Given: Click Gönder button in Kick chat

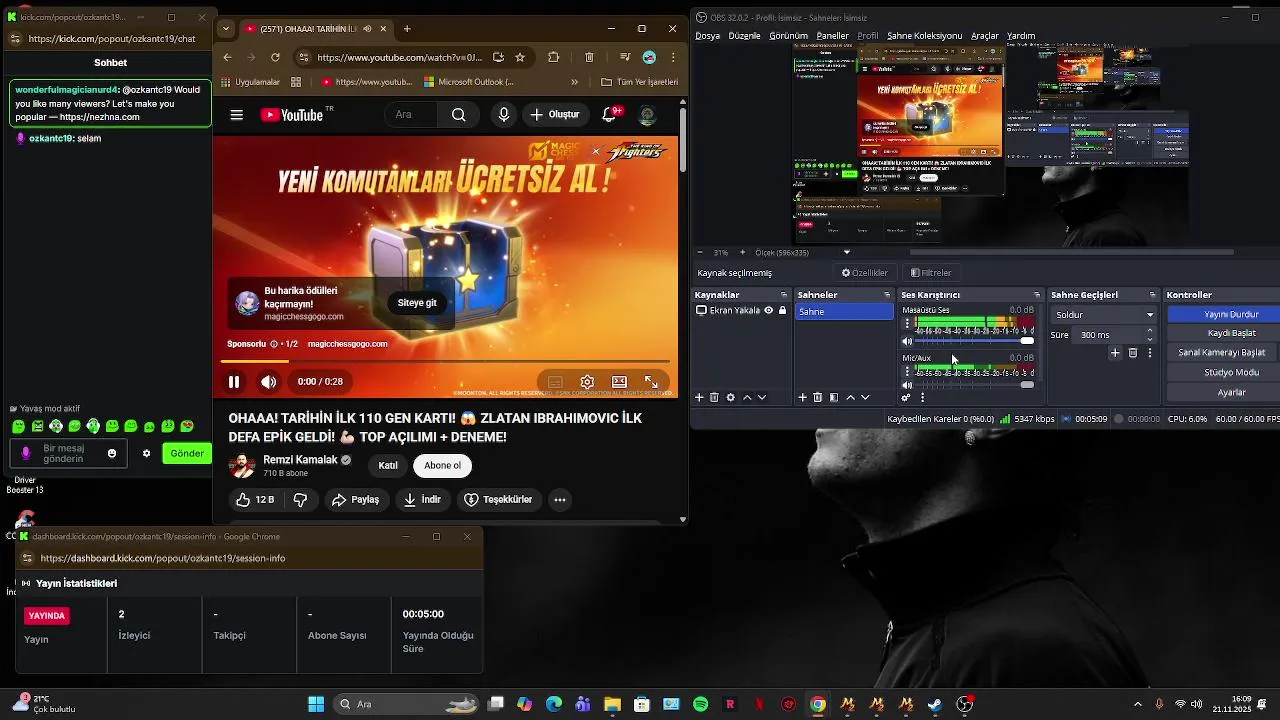Looking at the screenshot, I should pyautogui.click(x=187, y=453).
